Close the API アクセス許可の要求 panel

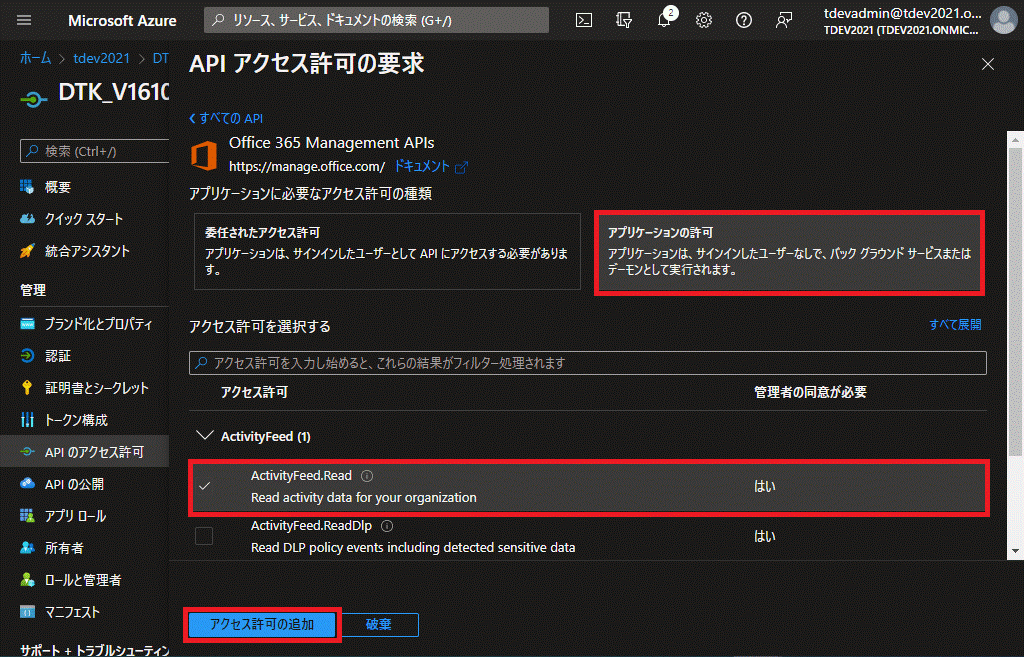tap(987, 64)
